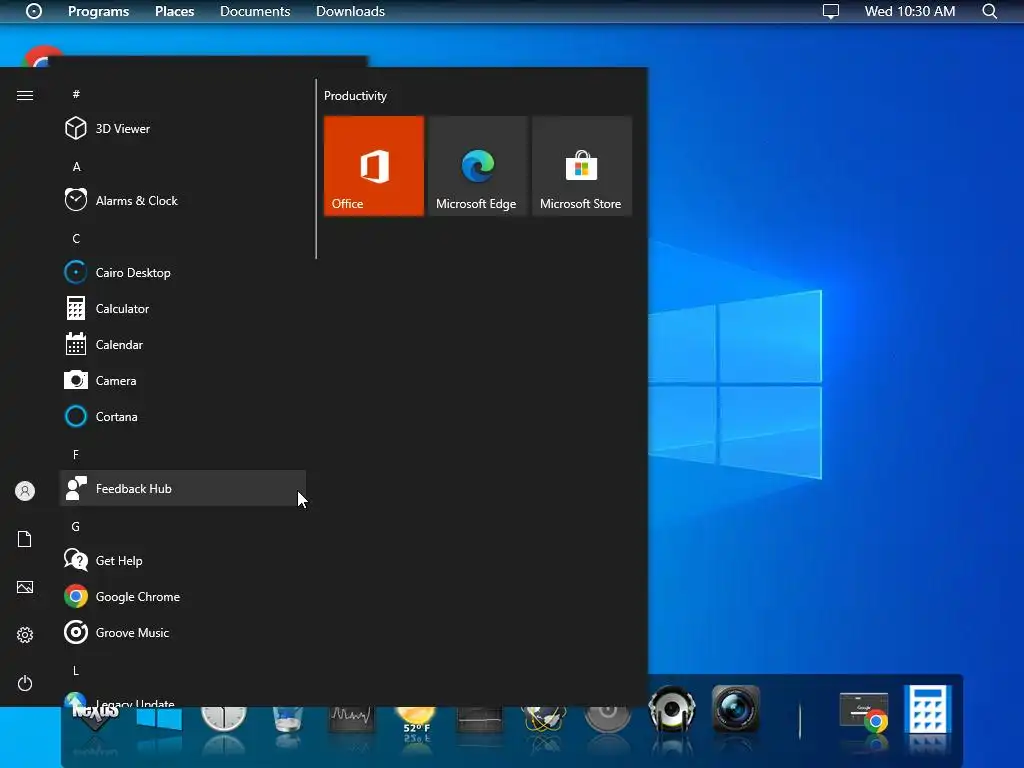This screenshot has width=1024, height=768.
Task: Click the app list scrollbar
Action: click(316, 169)
